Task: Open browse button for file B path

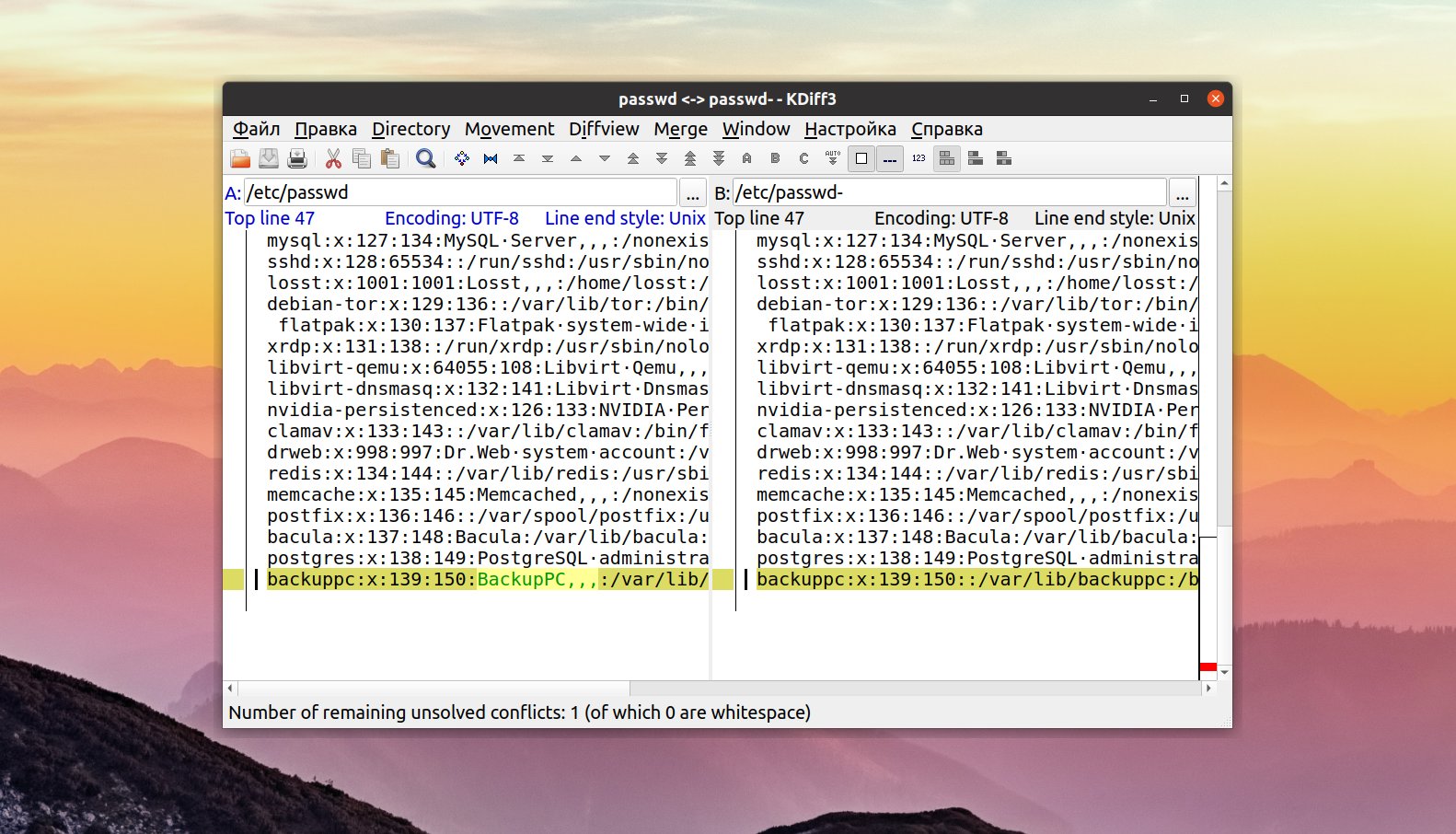Action: click(x=1182, y=192)
